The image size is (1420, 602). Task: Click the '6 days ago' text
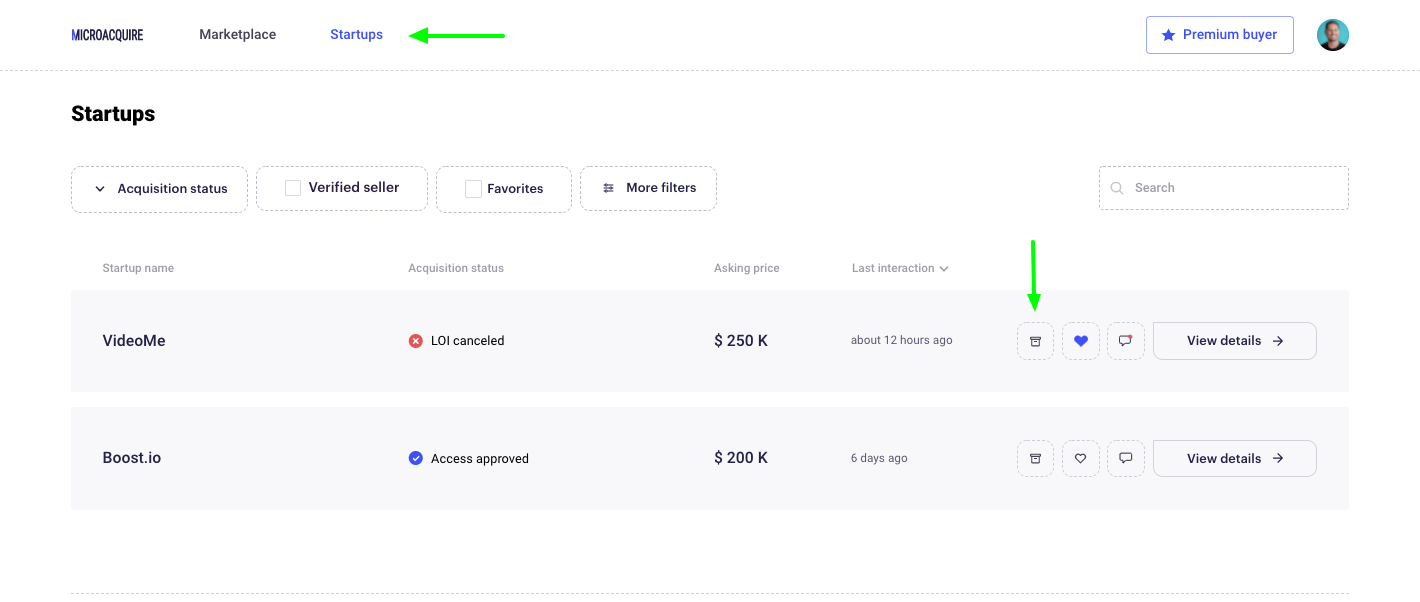click(879, 458)
